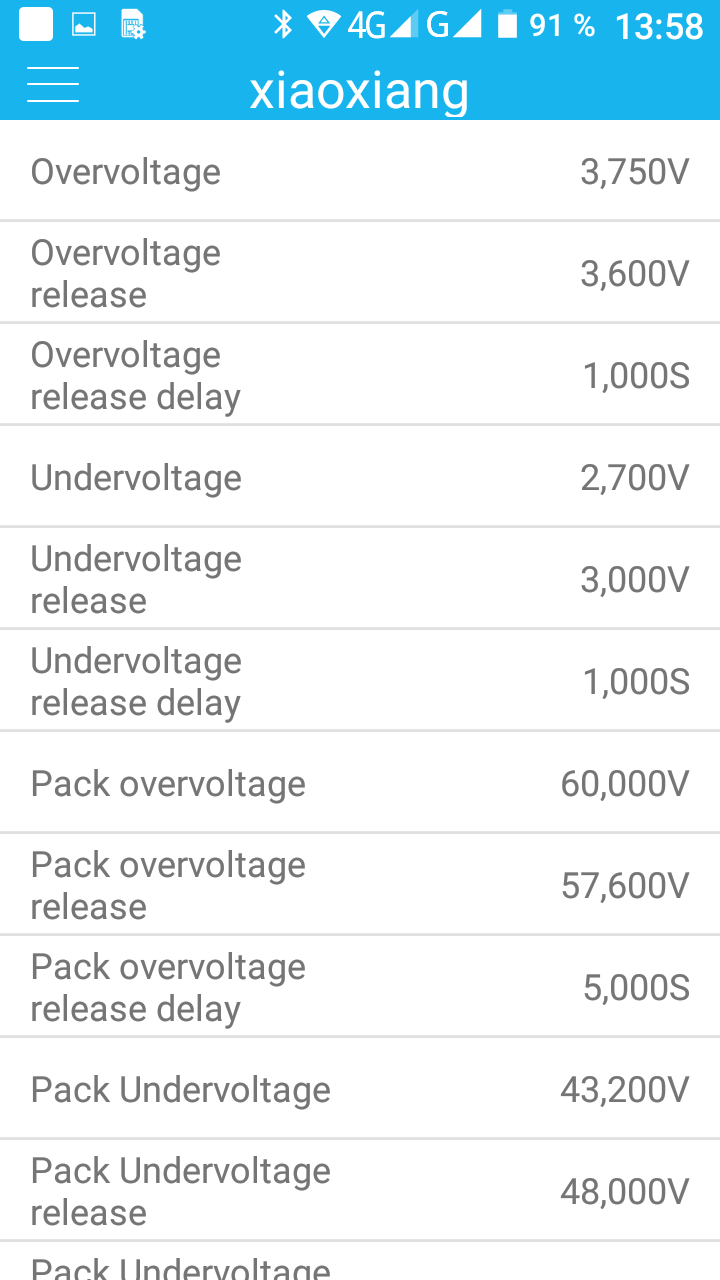
Task: Select the Undervoltage 2,700V row
Action: 360,478
